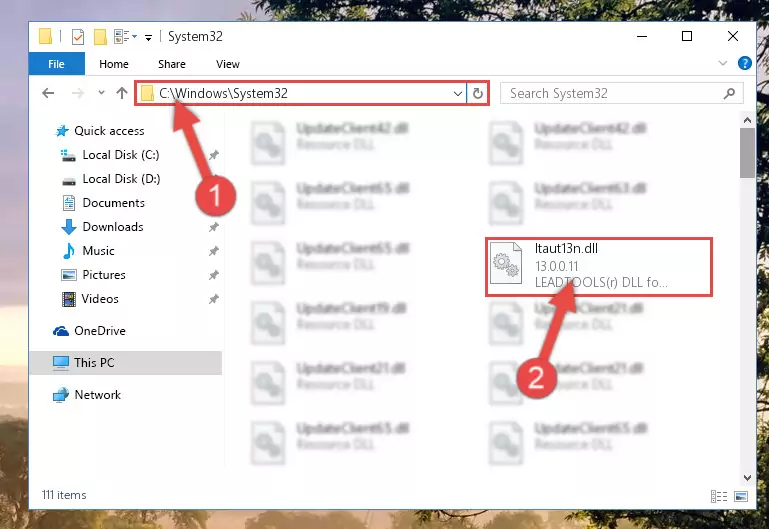Click the pin icon next to Music
The height and width of the screenshot is (529, 769).
click(213, 251)
